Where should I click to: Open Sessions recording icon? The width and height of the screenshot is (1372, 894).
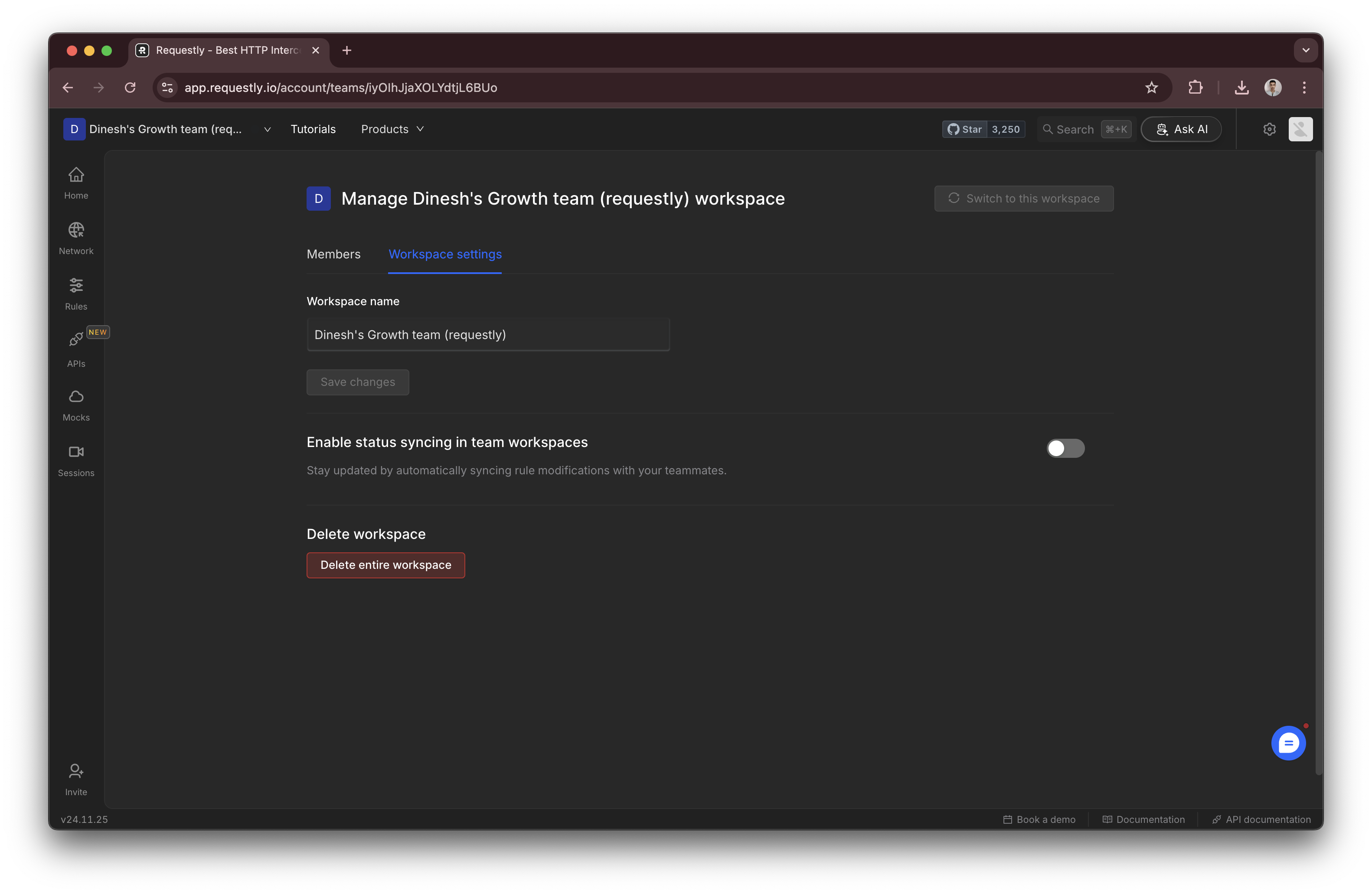(x=76, y=460)
